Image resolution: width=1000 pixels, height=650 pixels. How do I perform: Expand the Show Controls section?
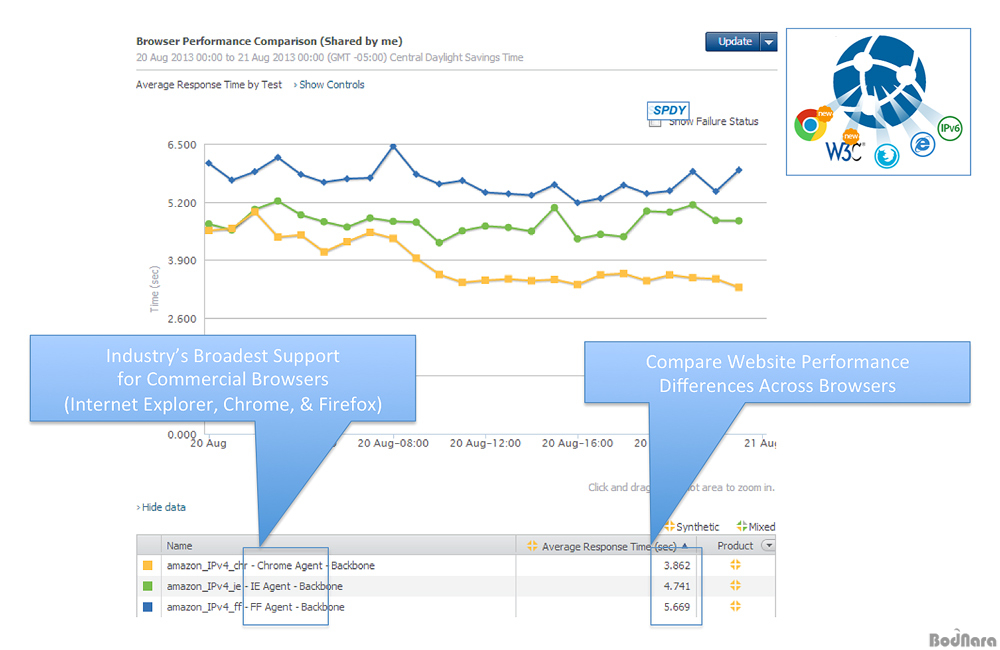[331, 85]
